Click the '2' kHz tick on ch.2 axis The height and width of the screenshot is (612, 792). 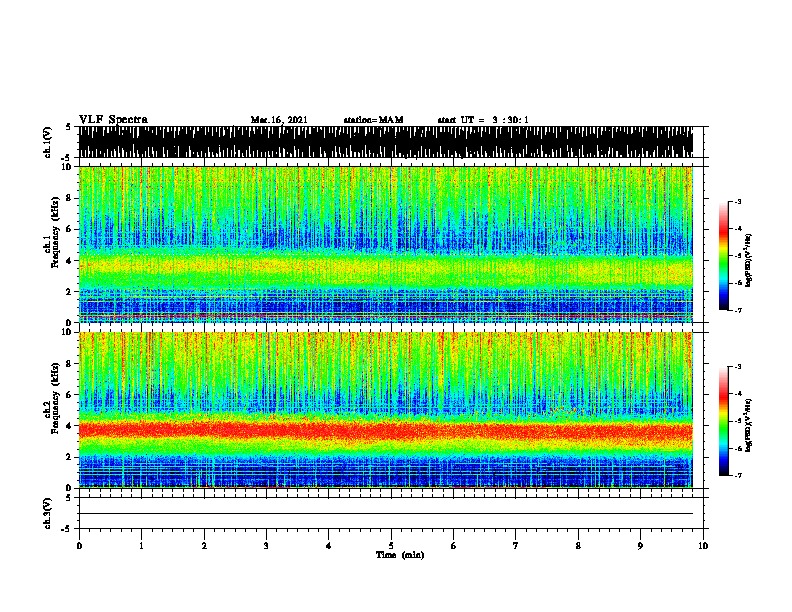click(69, 457)
